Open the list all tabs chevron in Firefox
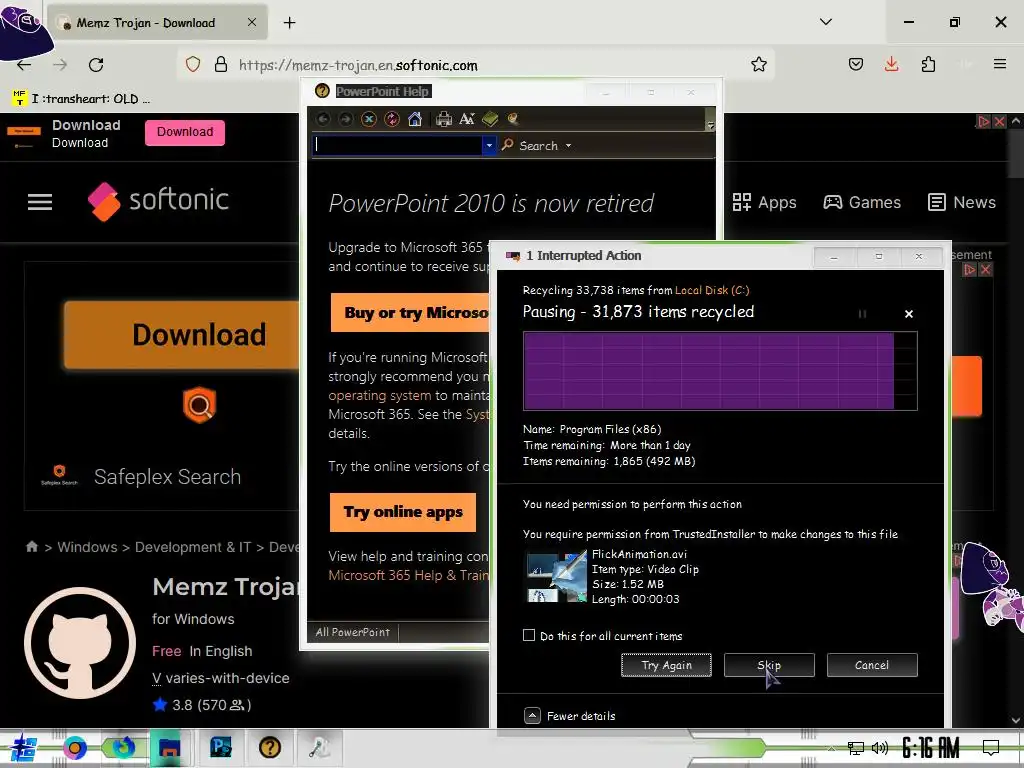Image resolution: width=1024 pixels, height=768 pixels. pyautogui.click(x=826, y=22)
